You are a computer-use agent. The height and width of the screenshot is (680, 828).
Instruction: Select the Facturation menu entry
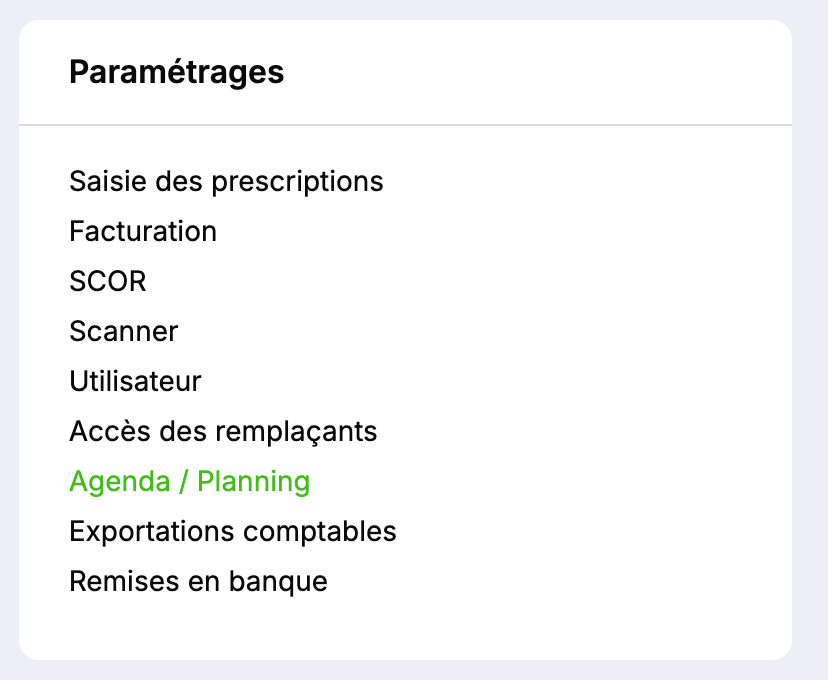[143, 232]
